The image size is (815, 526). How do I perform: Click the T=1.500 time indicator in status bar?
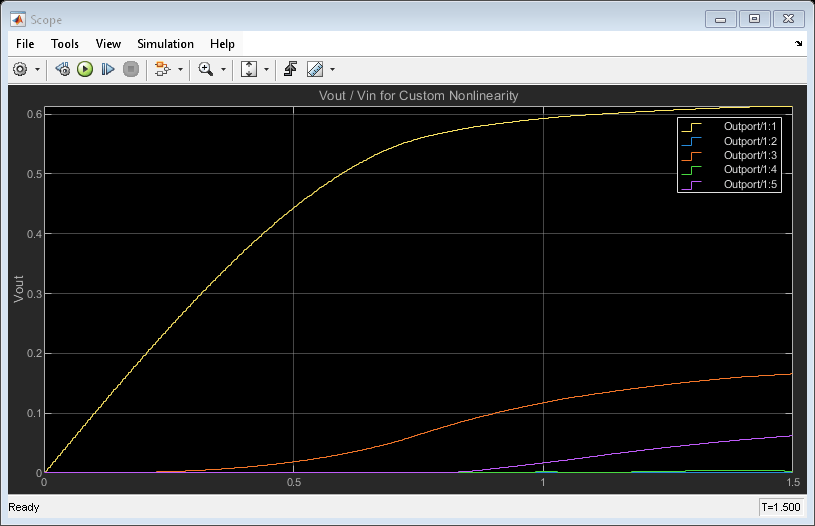pyautogui.click(x=781, y=508)
